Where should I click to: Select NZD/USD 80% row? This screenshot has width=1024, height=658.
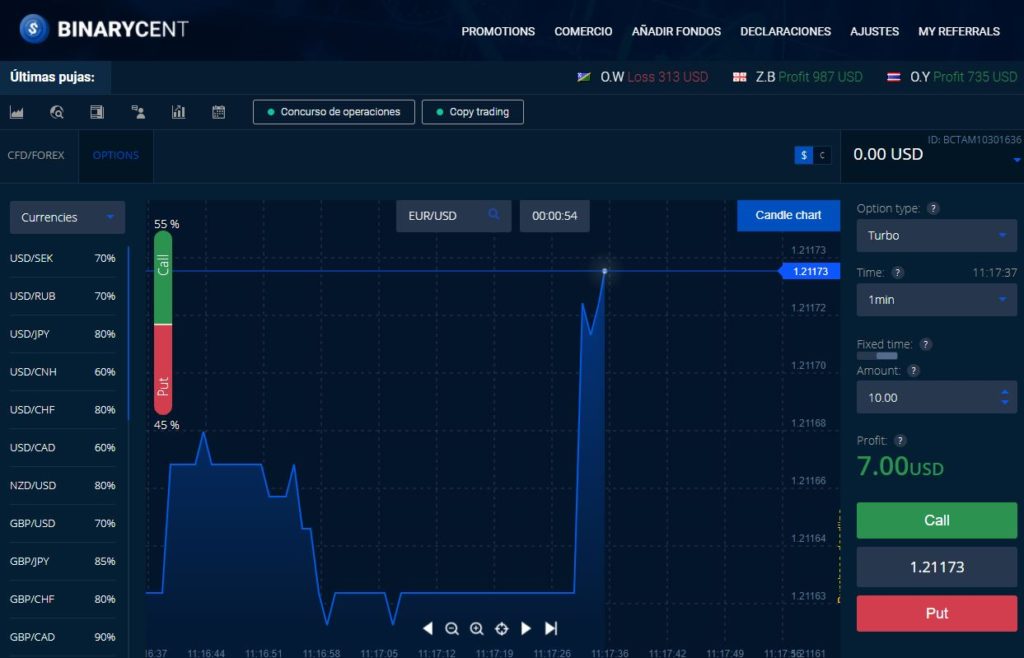pos(63,486)
